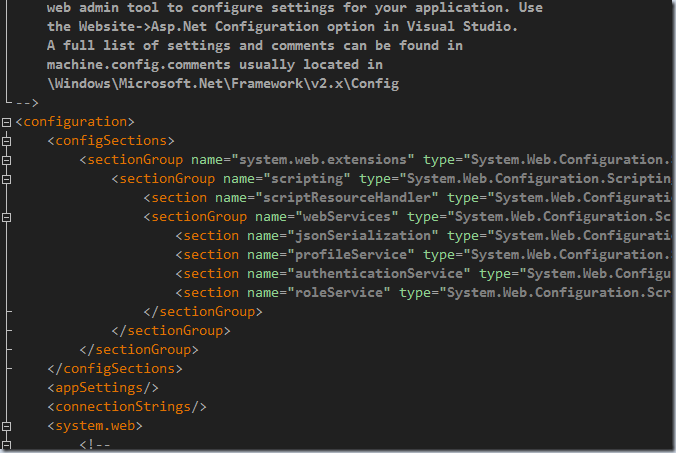Click the "profileService" name value

pos(351,255)
